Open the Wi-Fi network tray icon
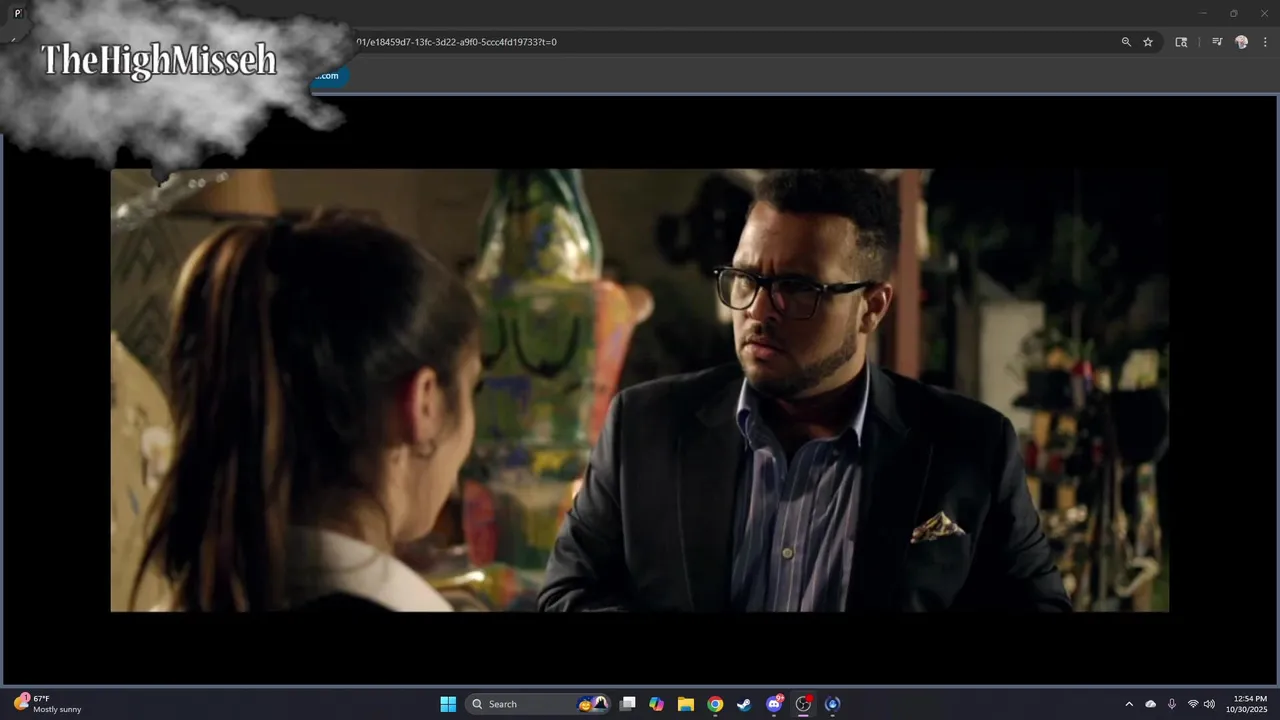1280x720 pixels. tap(1193, 704)
